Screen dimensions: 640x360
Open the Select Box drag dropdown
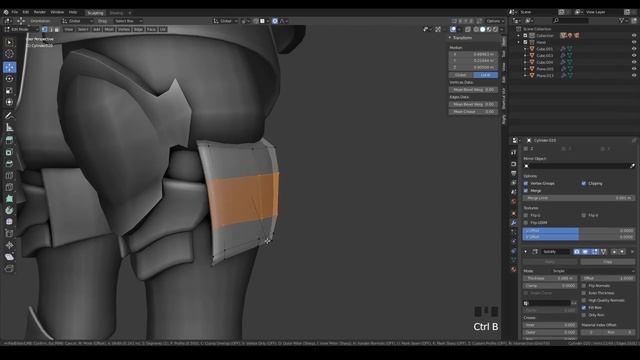pos(128,21)
